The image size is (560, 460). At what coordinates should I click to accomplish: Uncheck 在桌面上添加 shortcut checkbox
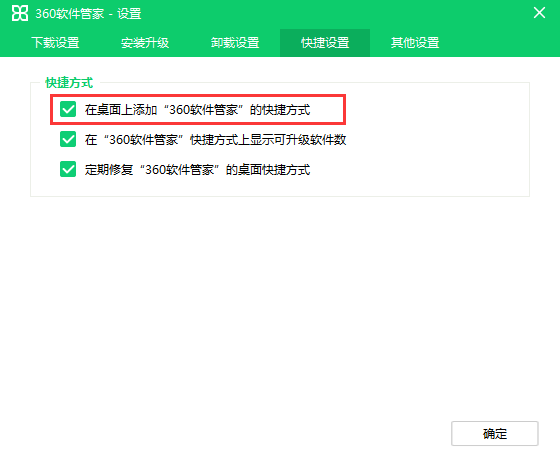(x=68, y=109)
